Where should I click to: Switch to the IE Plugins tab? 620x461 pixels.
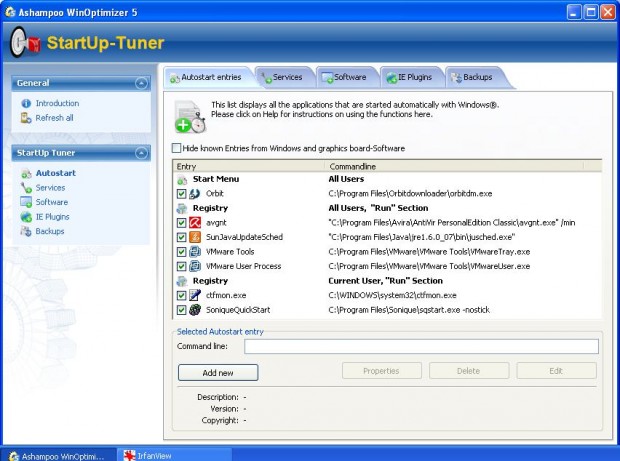point(412,77)
